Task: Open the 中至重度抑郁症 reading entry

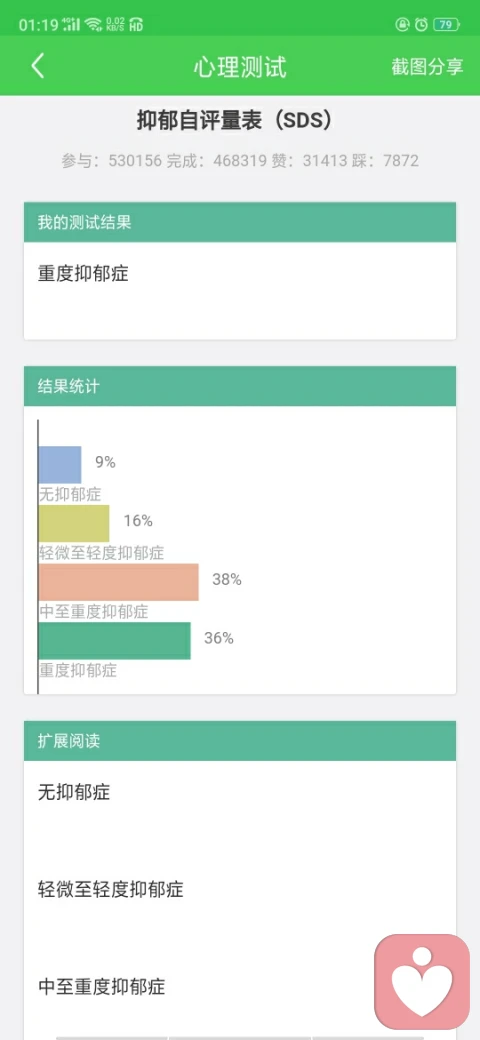Action: (x=101, y=987)
